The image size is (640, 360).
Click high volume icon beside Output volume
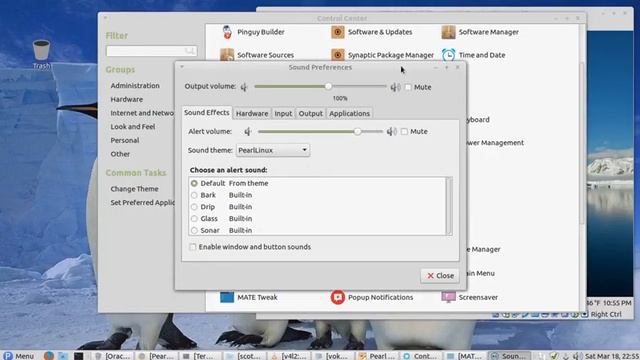pos(395,87)
